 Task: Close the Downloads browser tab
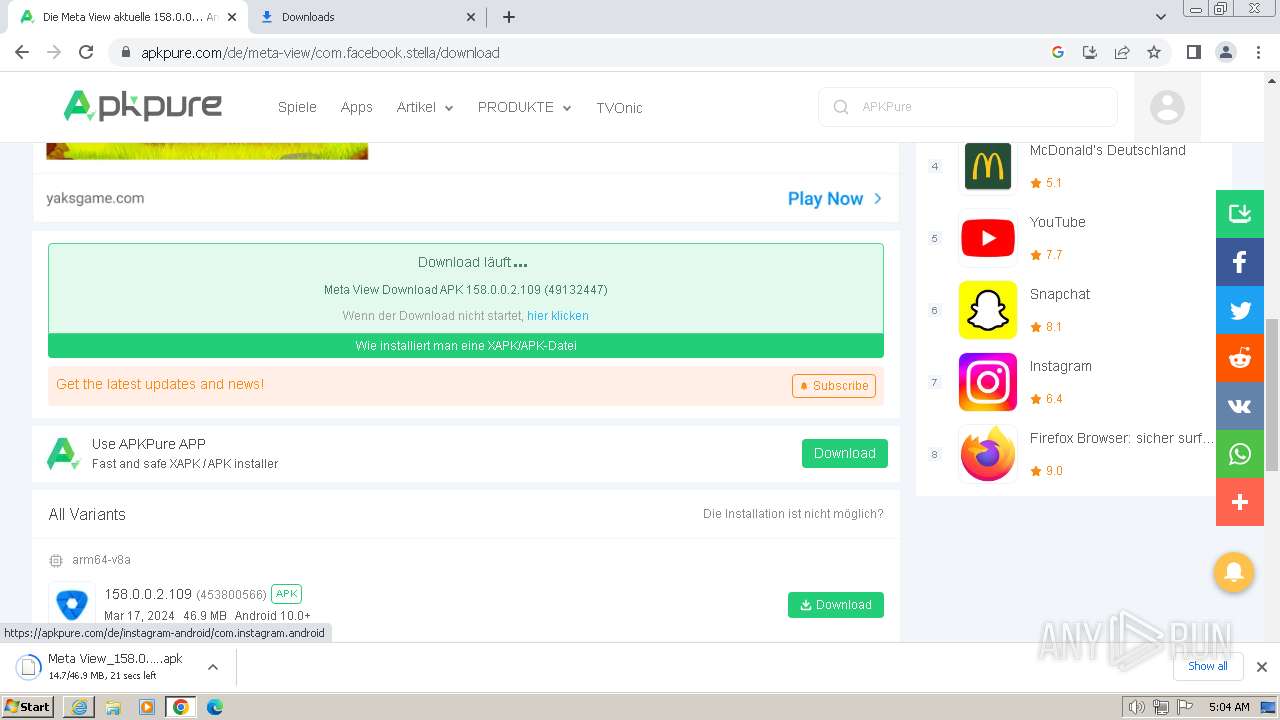(x=471, y=17)
